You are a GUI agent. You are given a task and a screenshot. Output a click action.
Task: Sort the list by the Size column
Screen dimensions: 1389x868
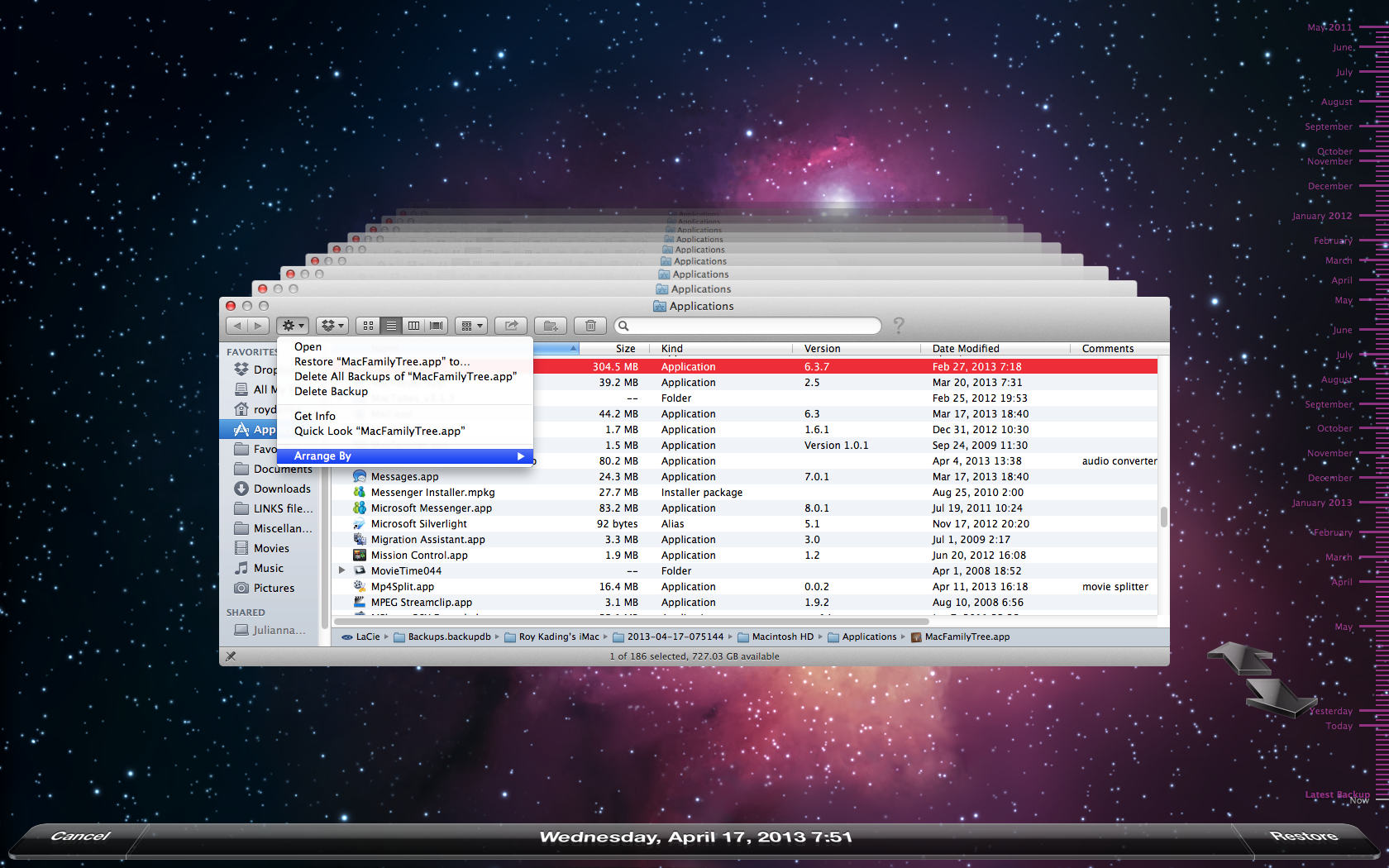(x=614, y=349)
